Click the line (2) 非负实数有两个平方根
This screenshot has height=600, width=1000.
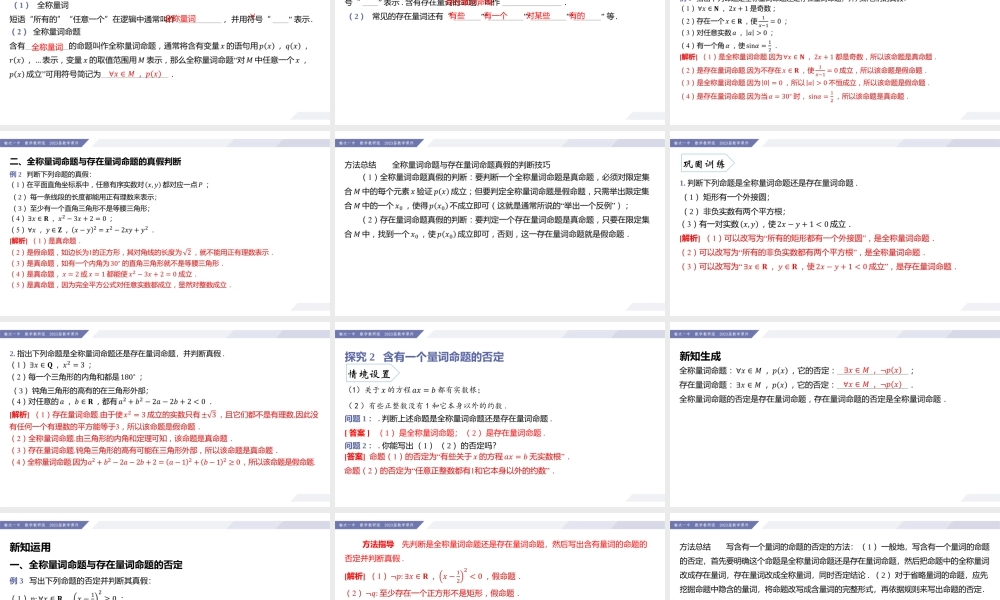coord(733,211)
